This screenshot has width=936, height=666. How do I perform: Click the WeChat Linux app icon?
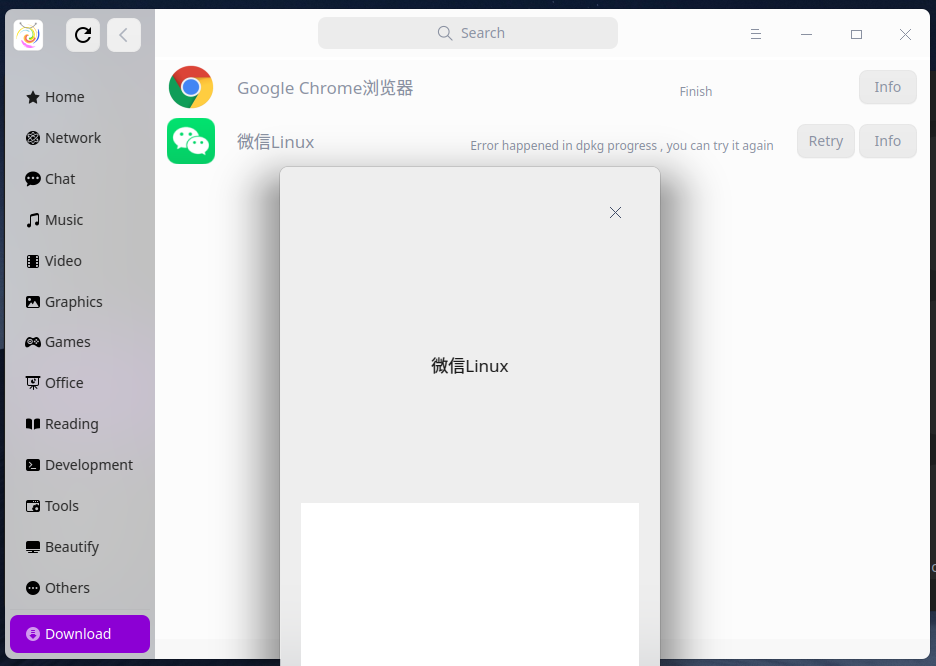tap(191, 141)
